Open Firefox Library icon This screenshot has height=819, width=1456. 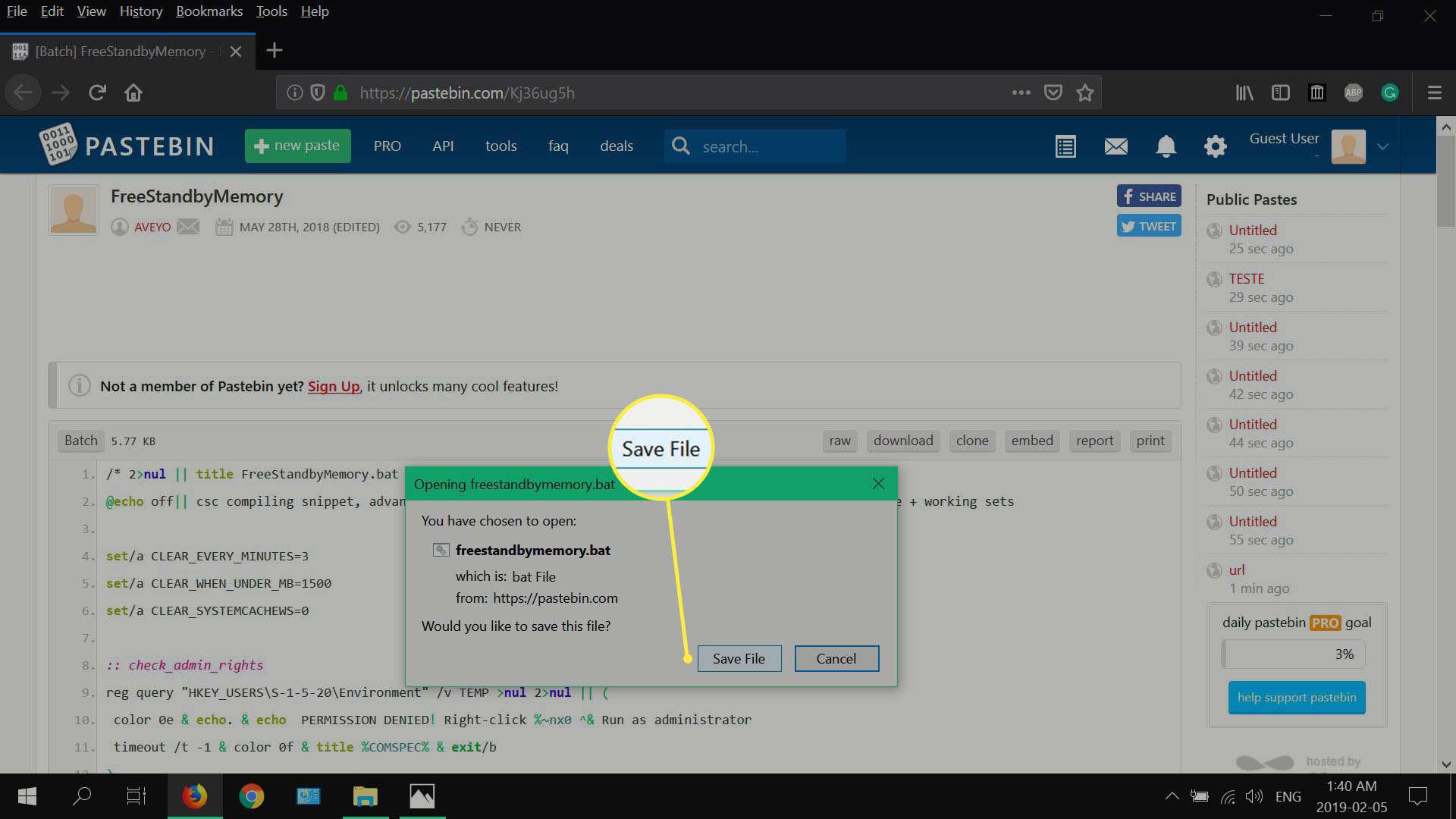tap(1244, 93)
